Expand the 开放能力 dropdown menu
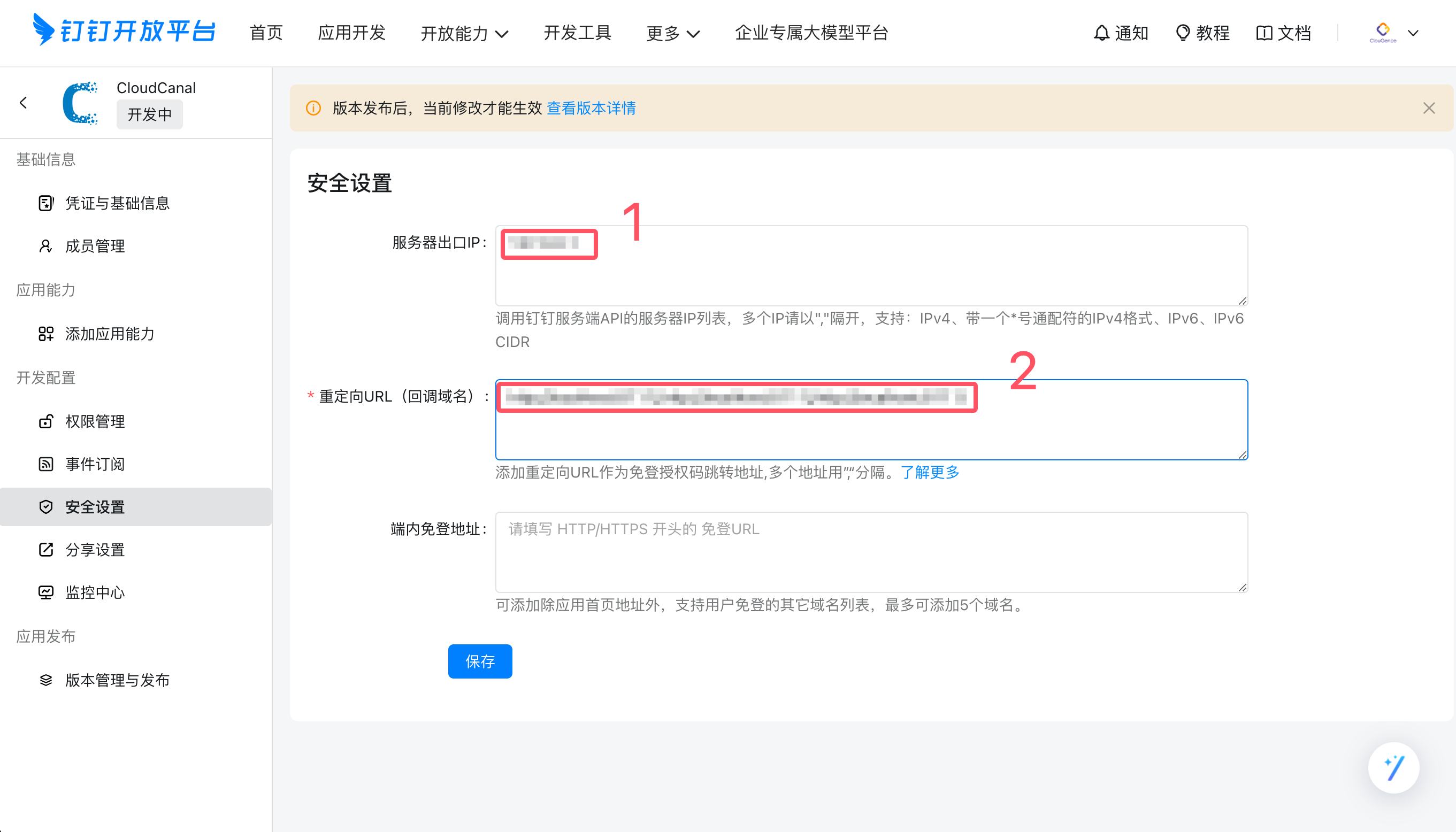Image resolution: width=1456 pixels, height=832 pixels. (x=464, y=33)
